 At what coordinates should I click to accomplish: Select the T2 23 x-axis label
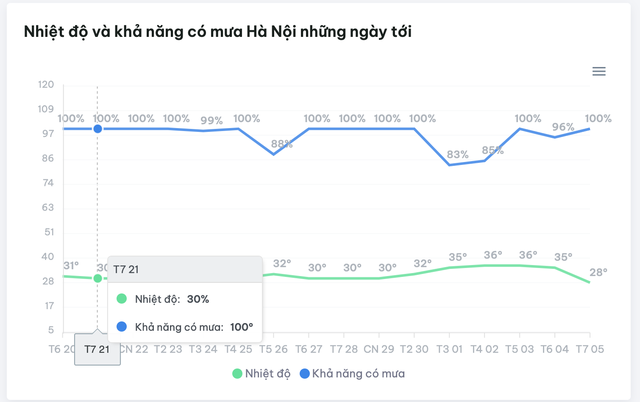point(168,349)
